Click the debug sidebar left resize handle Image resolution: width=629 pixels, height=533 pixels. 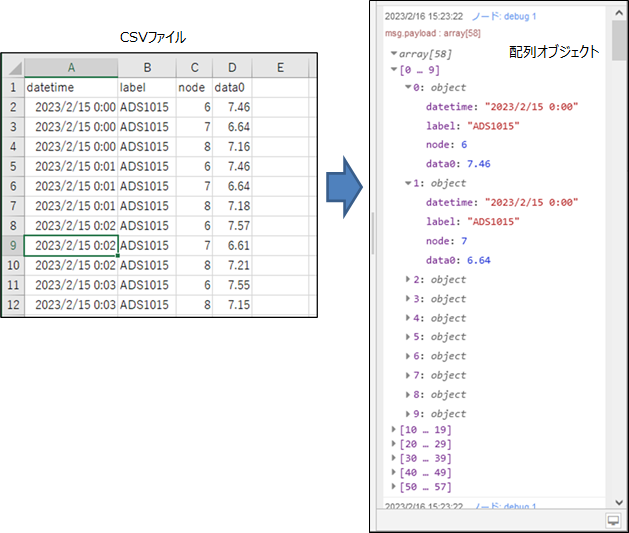(x=373, y=232)
